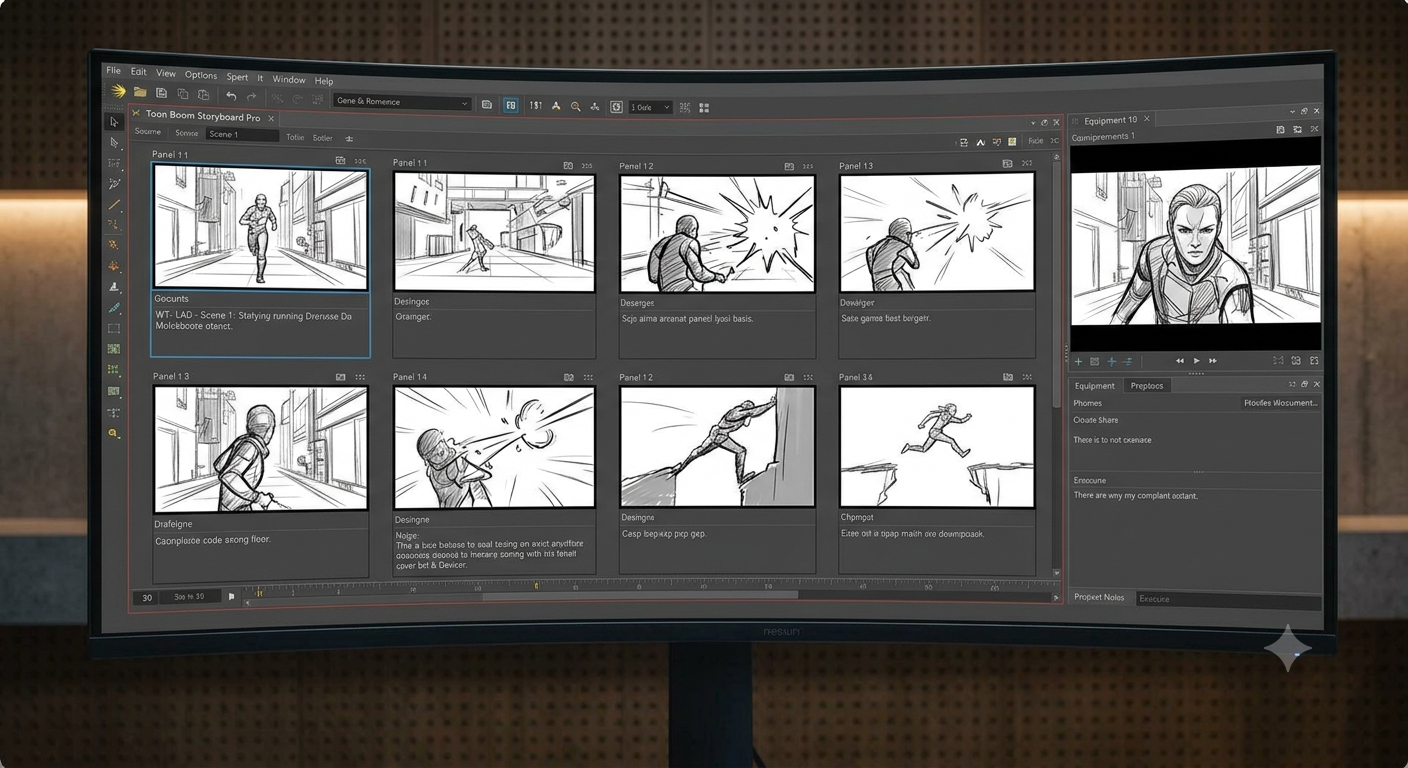Close the Toon Boom Storyboard Pro tab
The height and width of the screenshot is (768, 1408).
click(x=271, y=118)
